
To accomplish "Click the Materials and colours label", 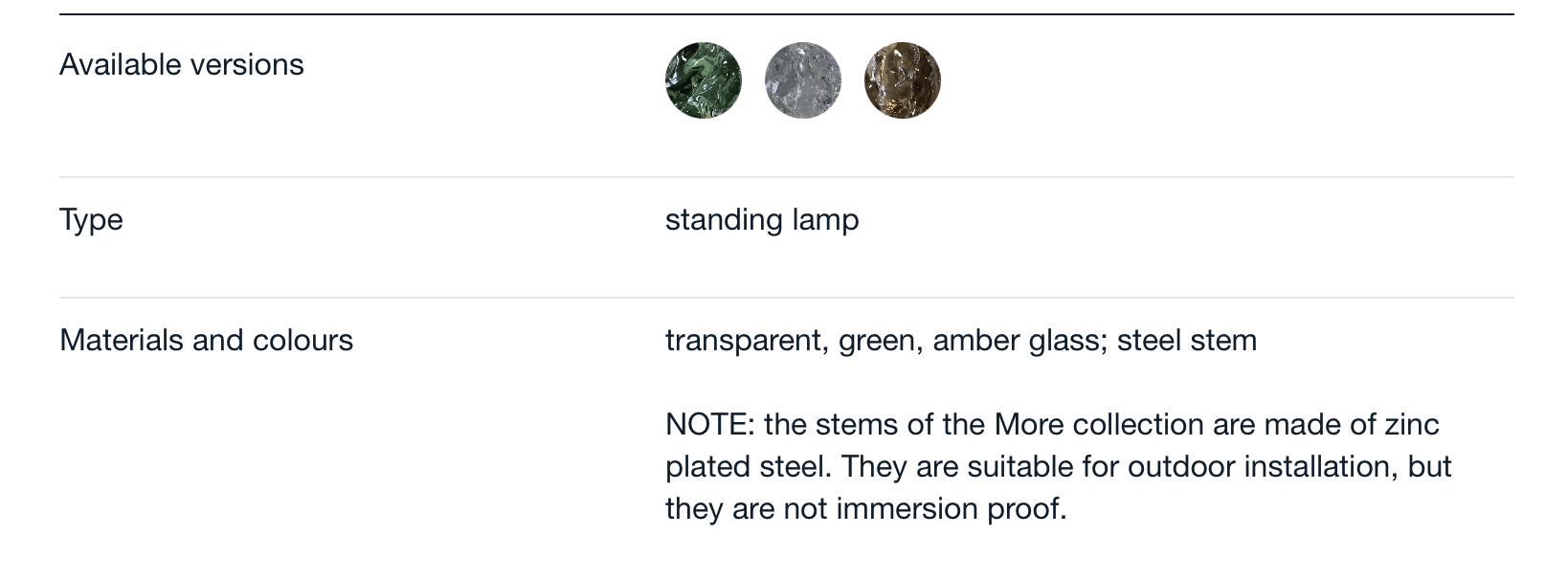I will pos(206,341).
